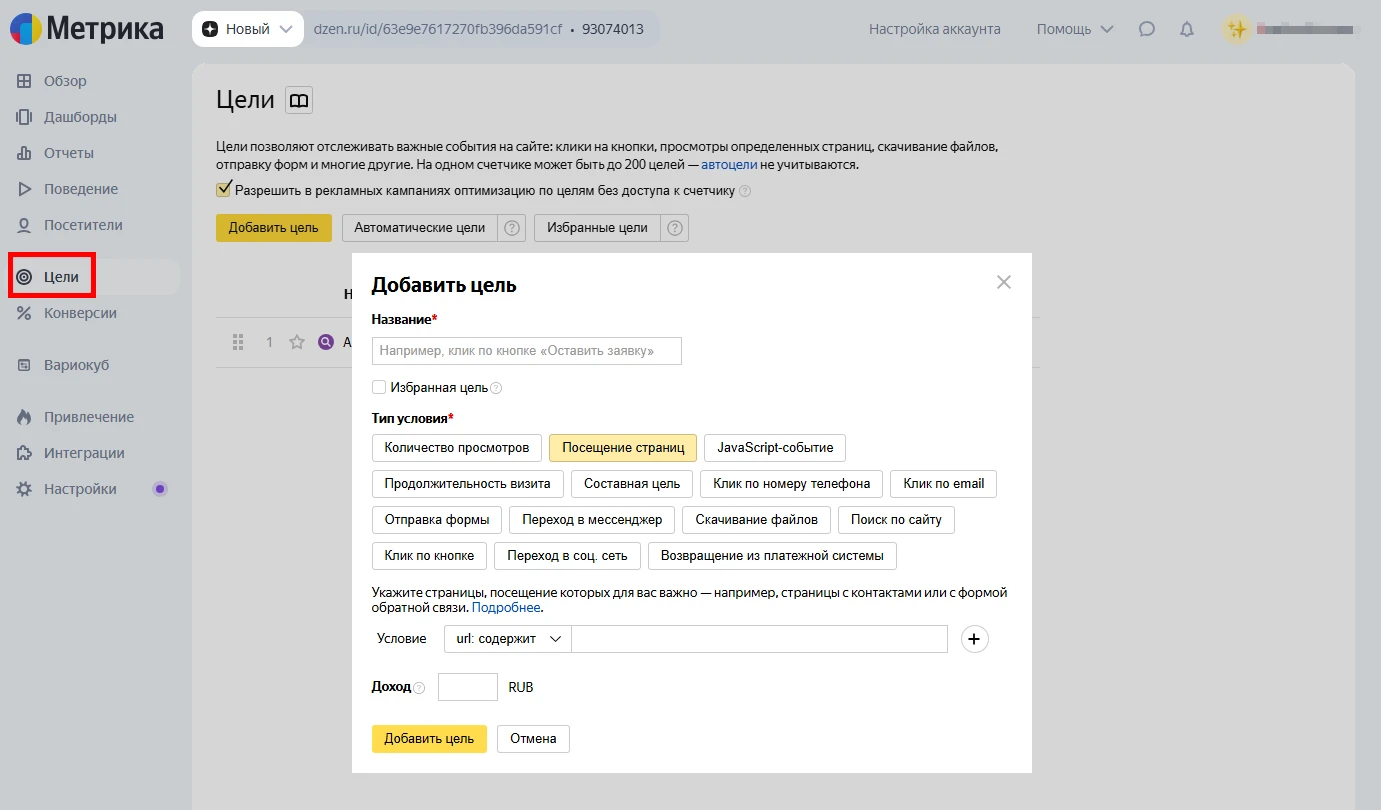Image resolution: width=1381 pixels, height=810 pixels.
Task: Check the Избранная цель checkbox
Action: (x=379, y=387)
